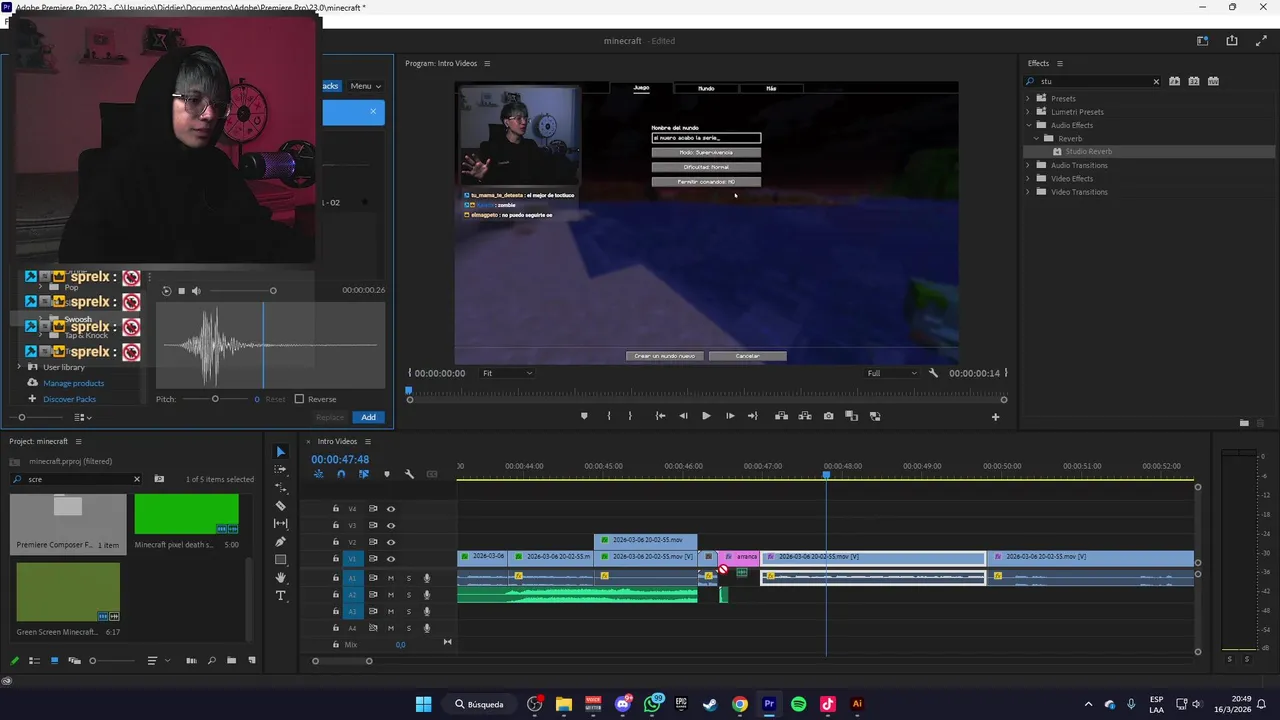
Task: Click the New Bin folder icon in project panel
Action: click(231, 660)
